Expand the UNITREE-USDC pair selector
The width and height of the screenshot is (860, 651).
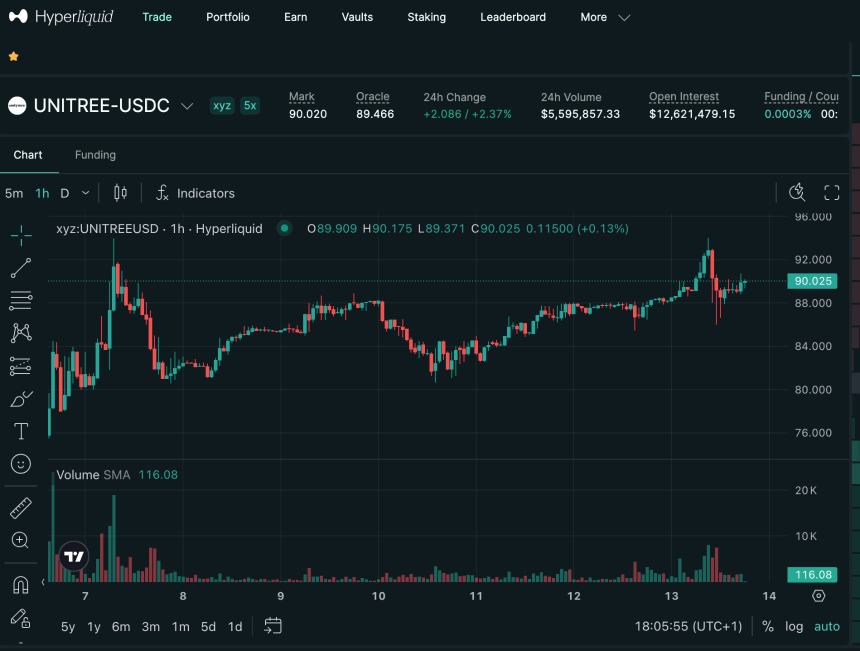click(187, 106)
